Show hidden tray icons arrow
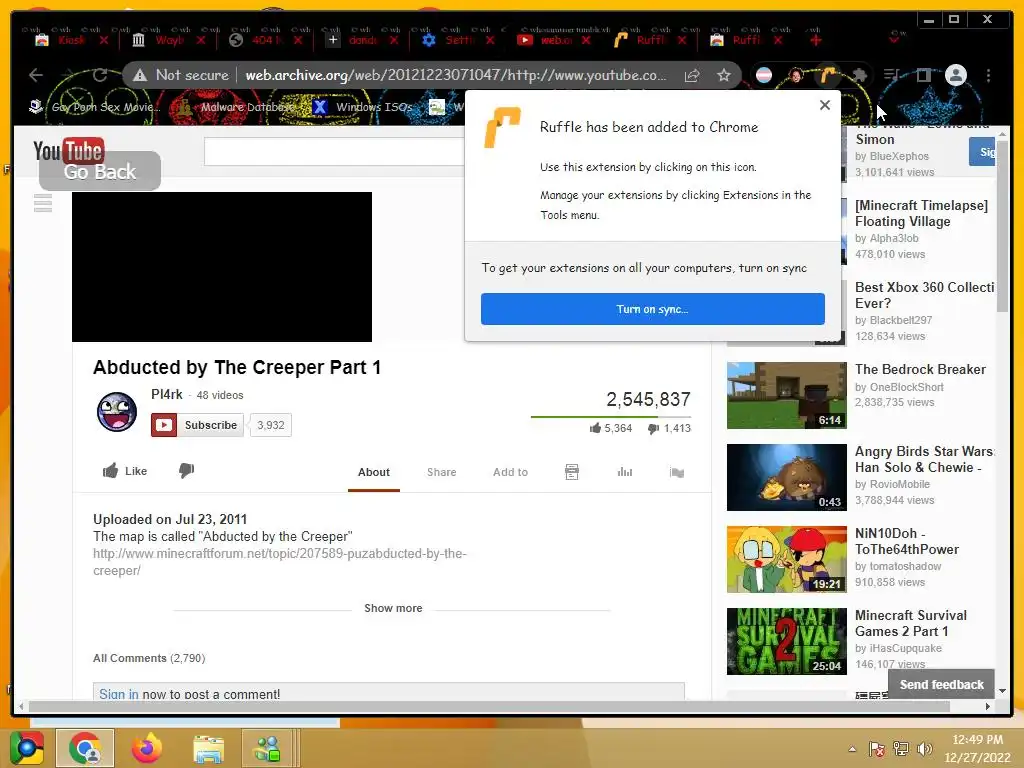The height and width of the screenshot is (768, 1024). [852, 749]
